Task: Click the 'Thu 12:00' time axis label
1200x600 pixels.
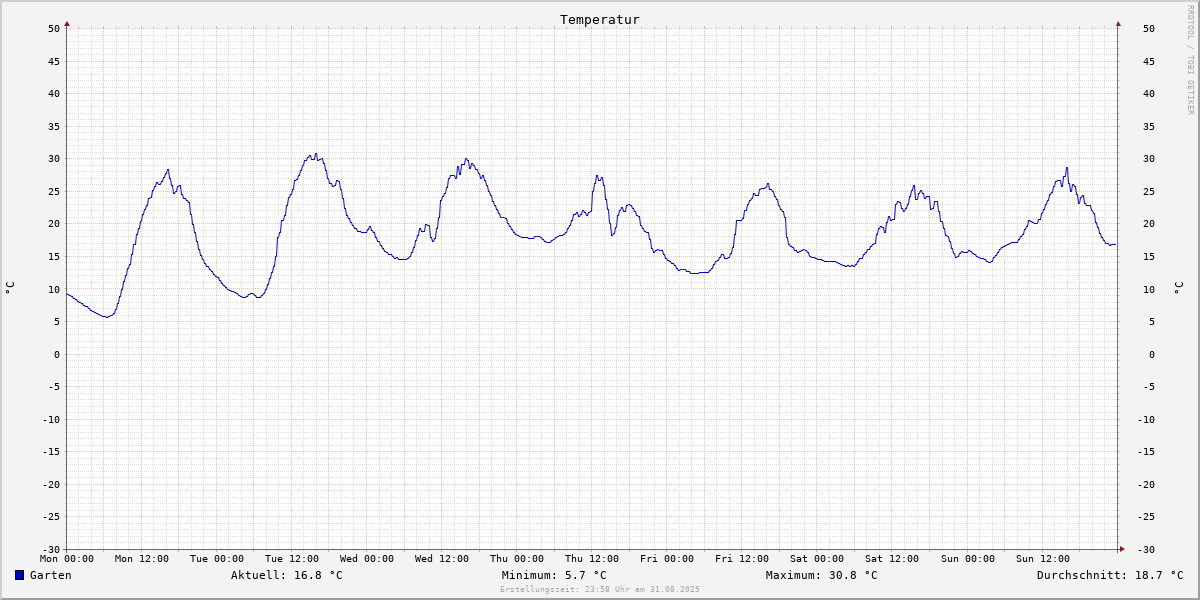Action: (x=592, y=559)
